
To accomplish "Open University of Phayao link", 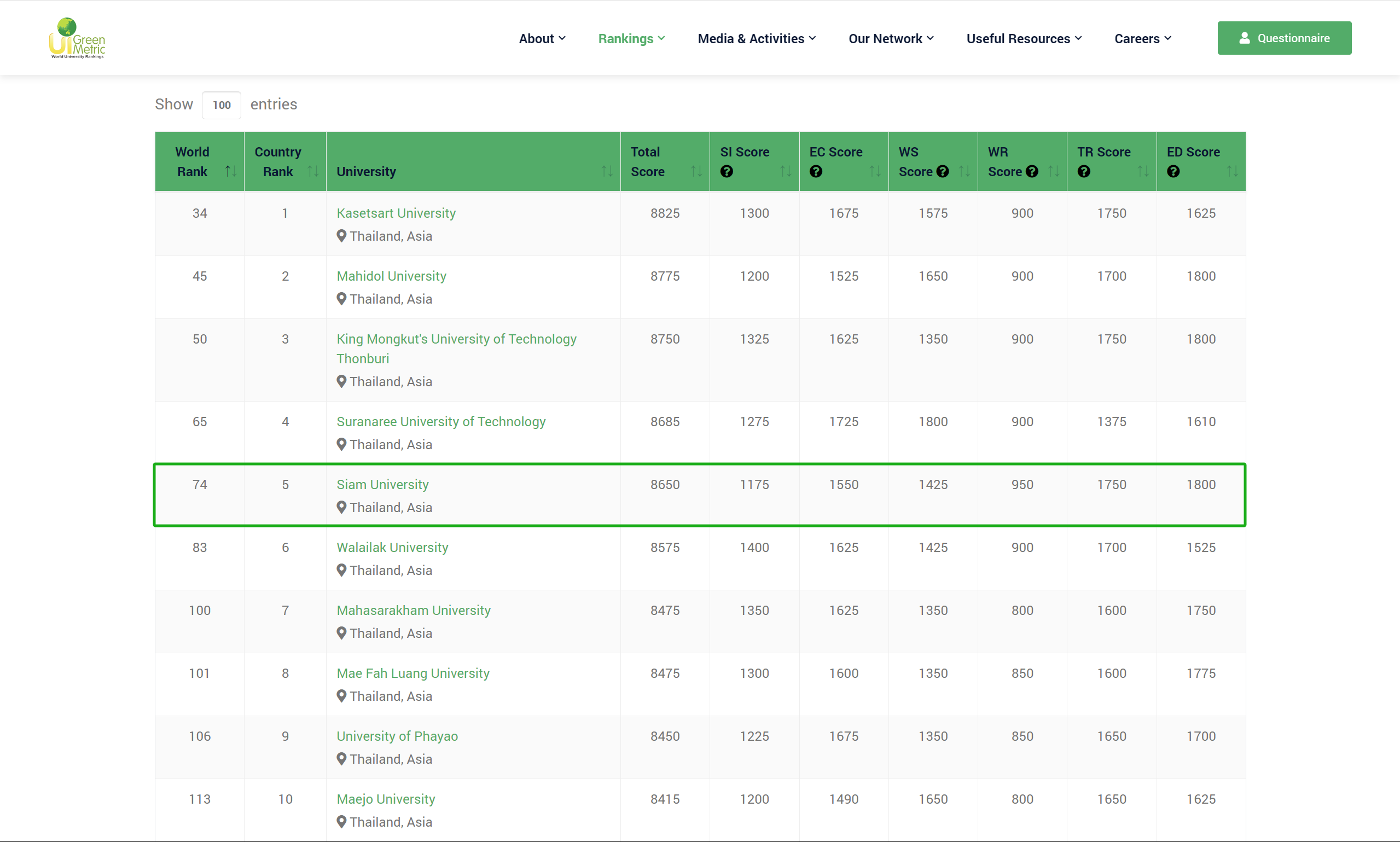I will pos(397,736).
